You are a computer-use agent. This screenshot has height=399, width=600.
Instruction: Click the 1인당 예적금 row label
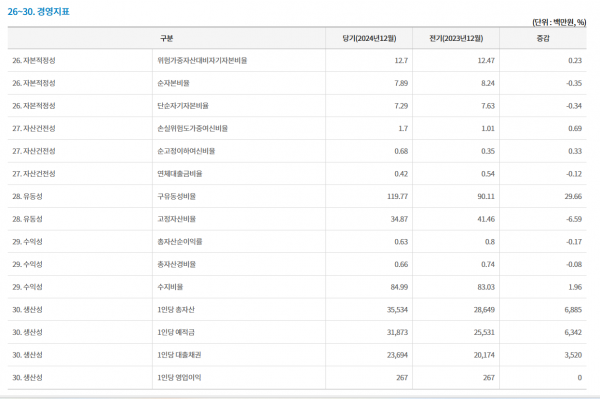176,332
